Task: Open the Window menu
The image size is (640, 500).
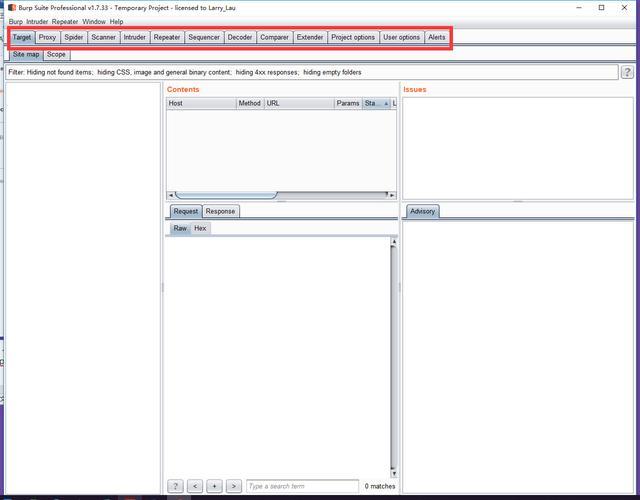Action: pos(94,22)
